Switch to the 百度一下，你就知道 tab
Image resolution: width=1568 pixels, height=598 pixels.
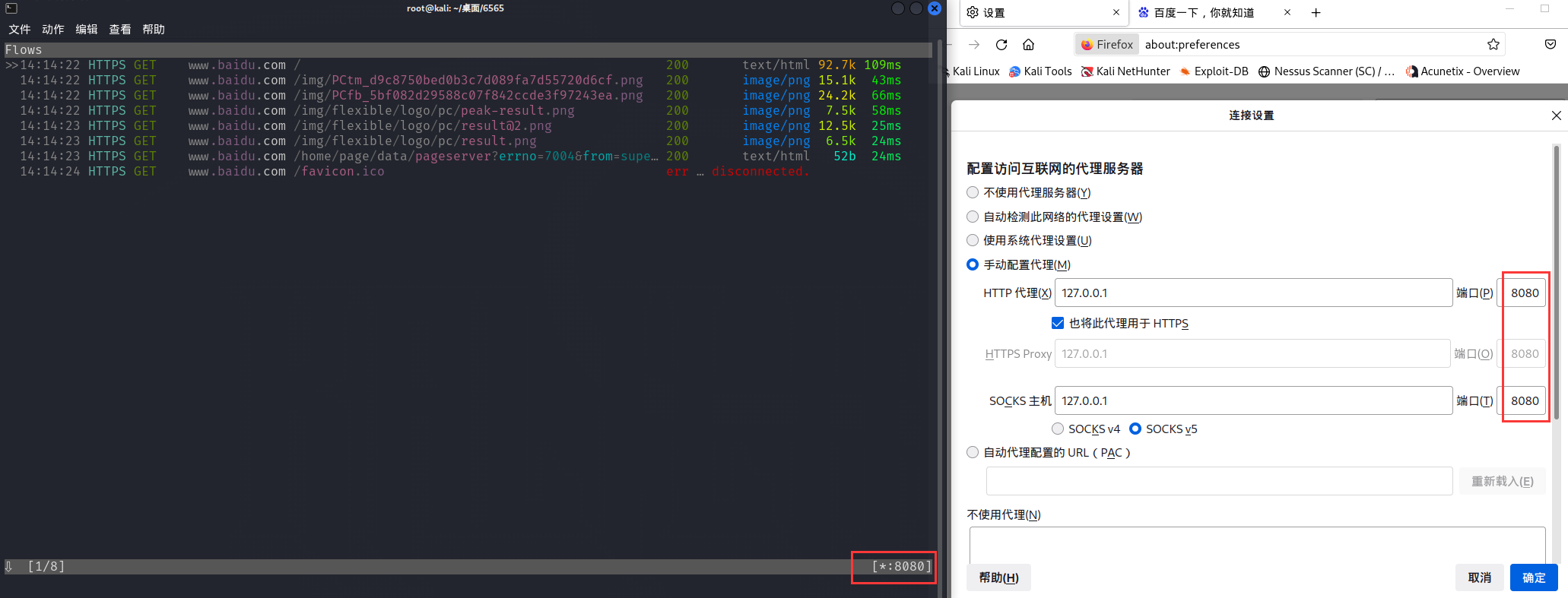coord(1204,13)
